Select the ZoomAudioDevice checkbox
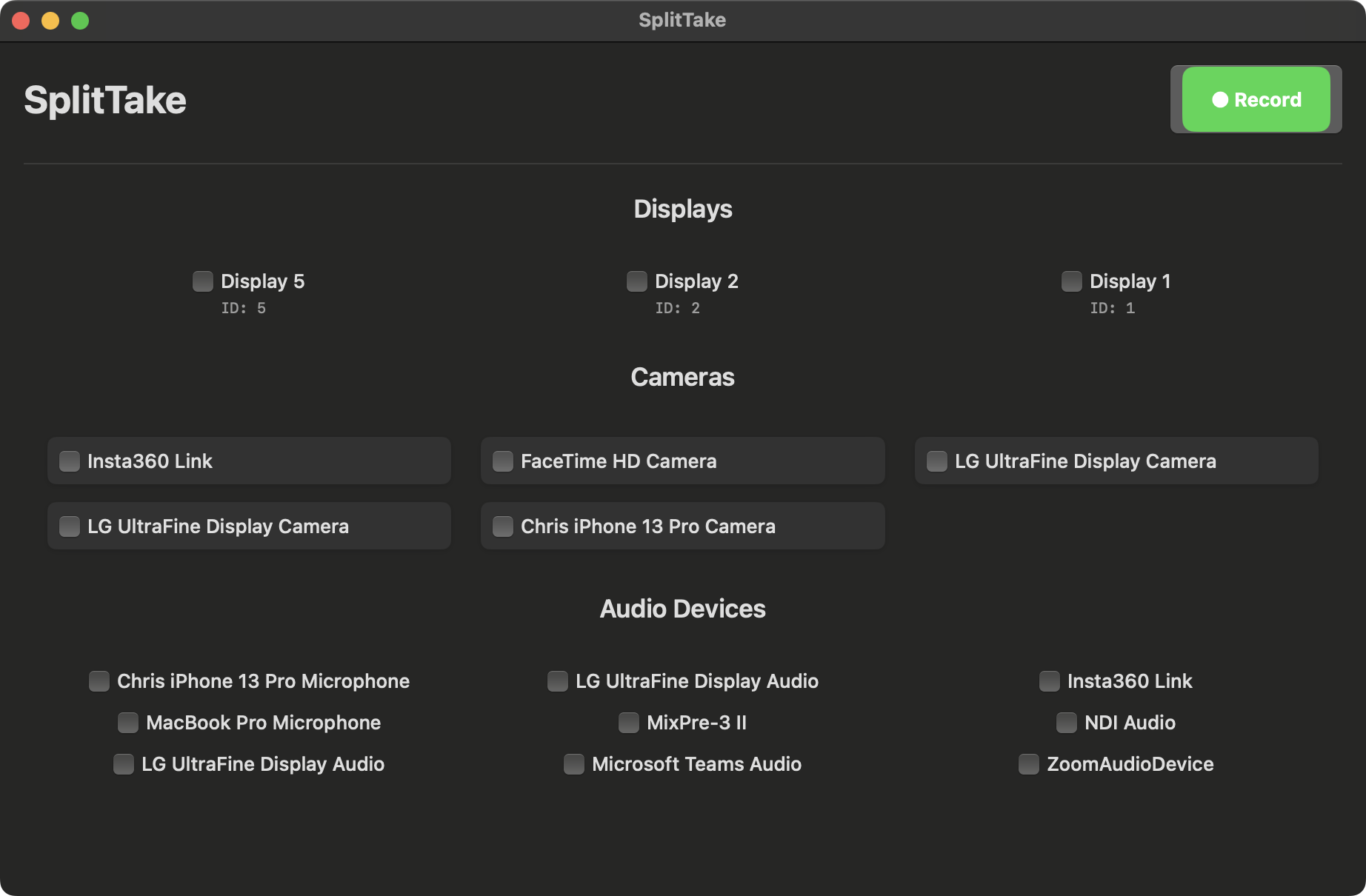1366x896 pixels. tap(1029, 764)
